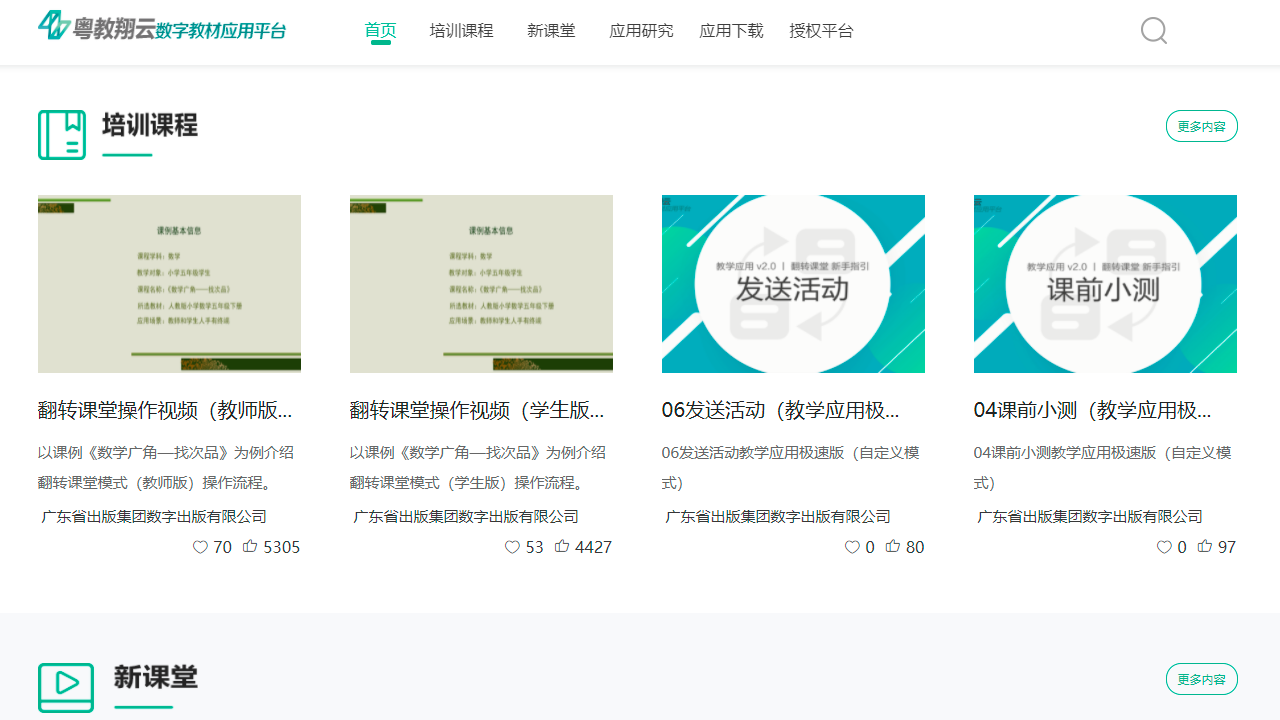Open the 发送活动 course thumbnail
This screenshot has height=720, width=1280.
793,283
